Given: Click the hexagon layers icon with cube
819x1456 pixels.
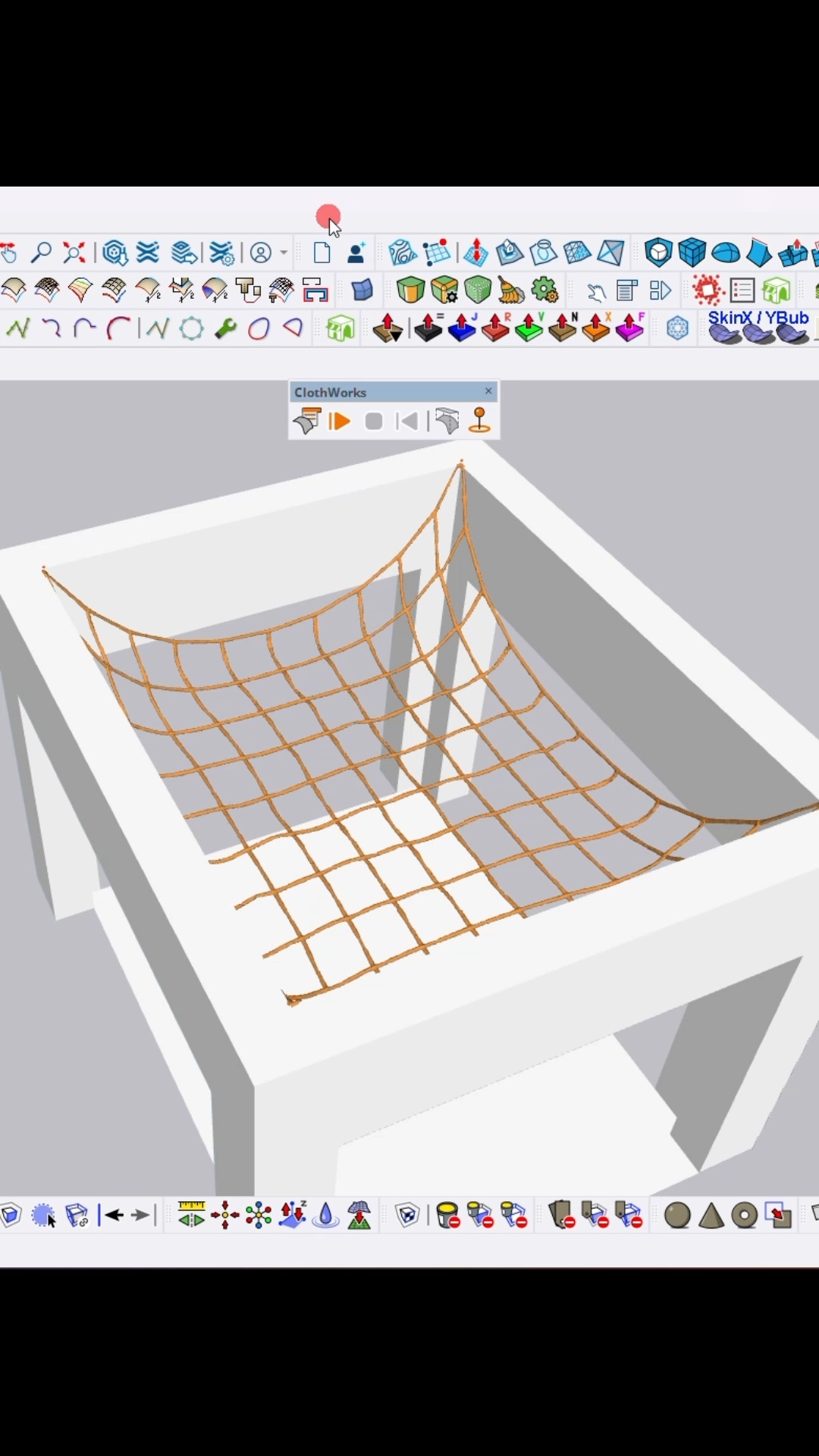Looking at the screenshot, I should pos(115,253).
